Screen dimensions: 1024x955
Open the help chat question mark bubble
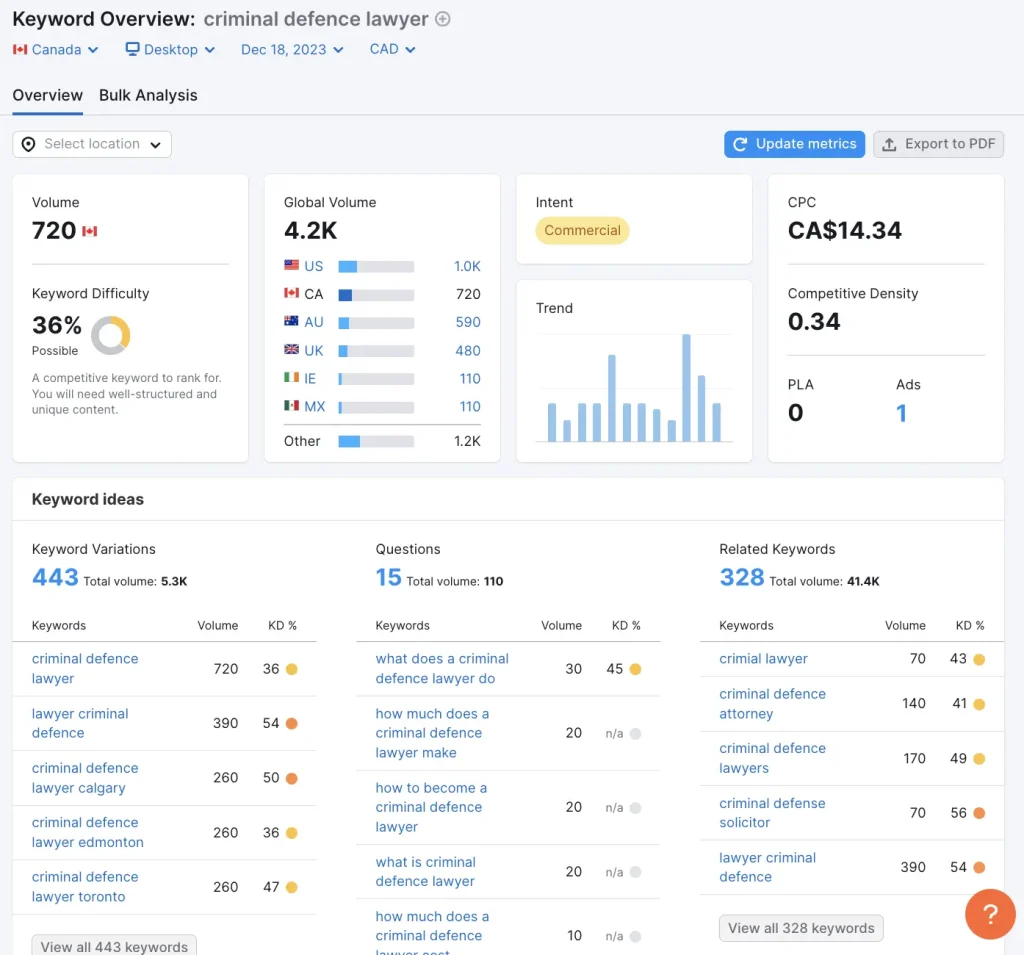[x=989, y=914]
